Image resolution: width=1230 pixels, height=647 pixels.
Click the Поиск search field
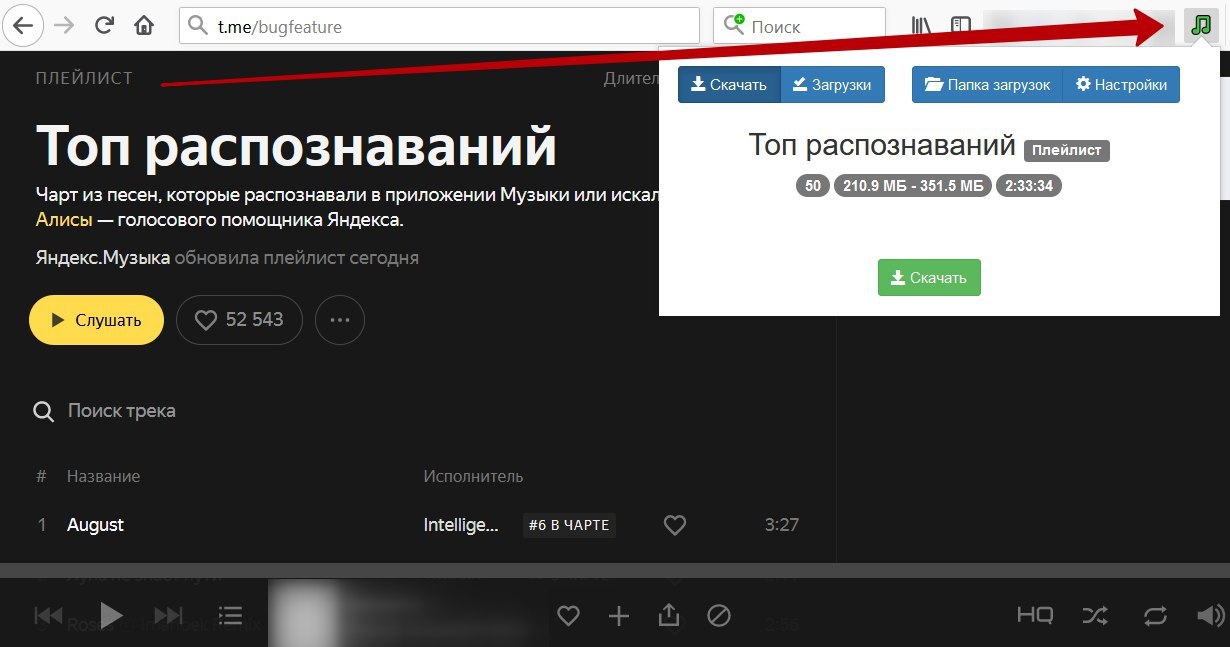[x=800, y=26]
